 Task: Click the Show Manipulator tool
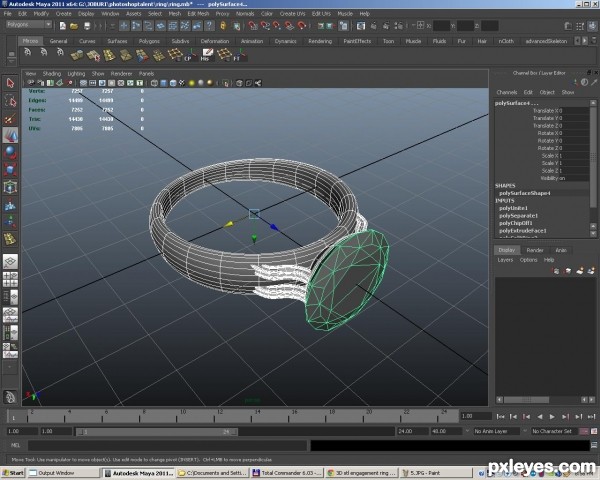(10, 222)
